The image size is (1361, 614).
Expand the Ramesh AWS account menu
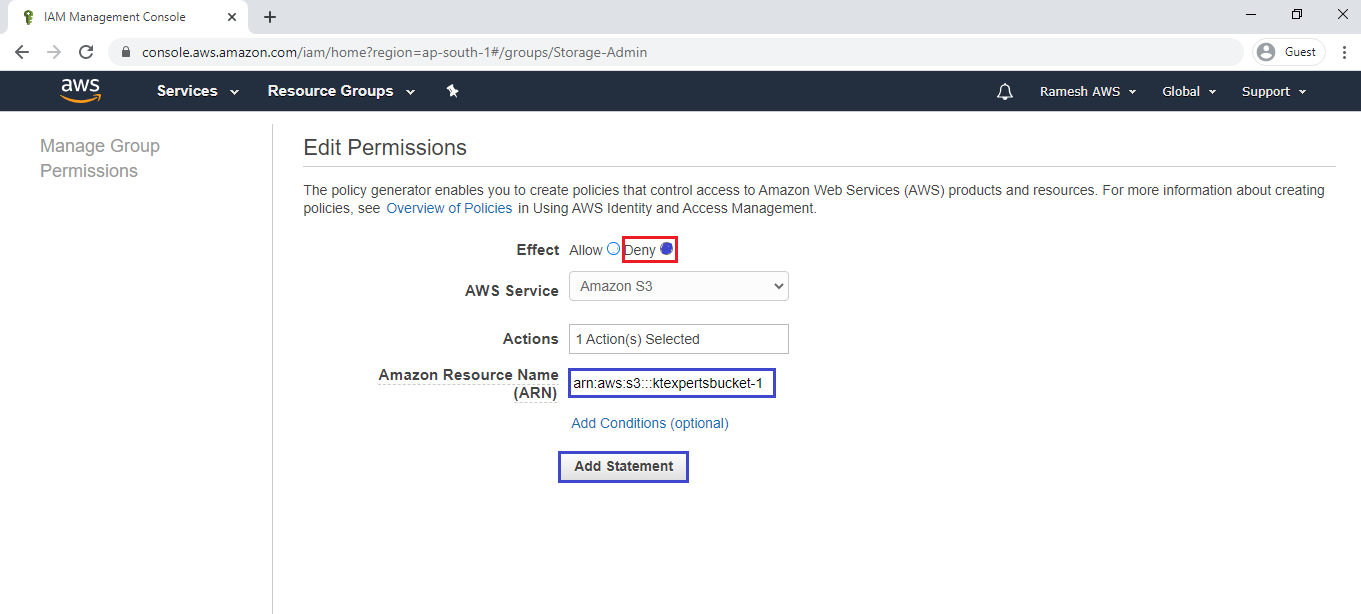(1087, 91)
